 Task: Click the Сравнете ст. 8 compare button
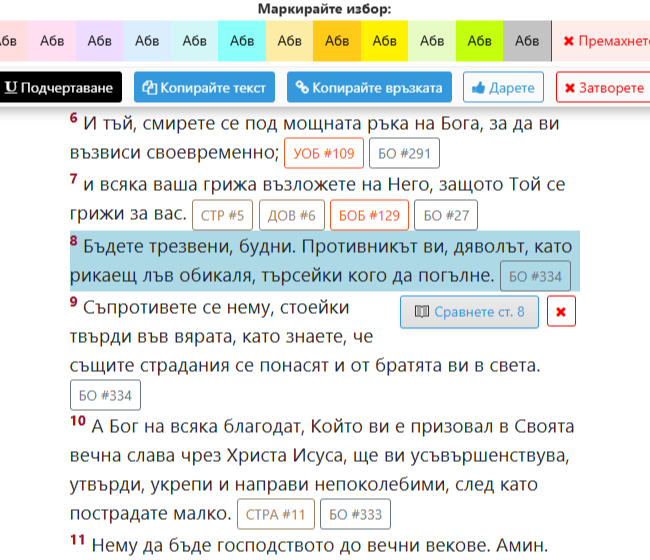469,312
